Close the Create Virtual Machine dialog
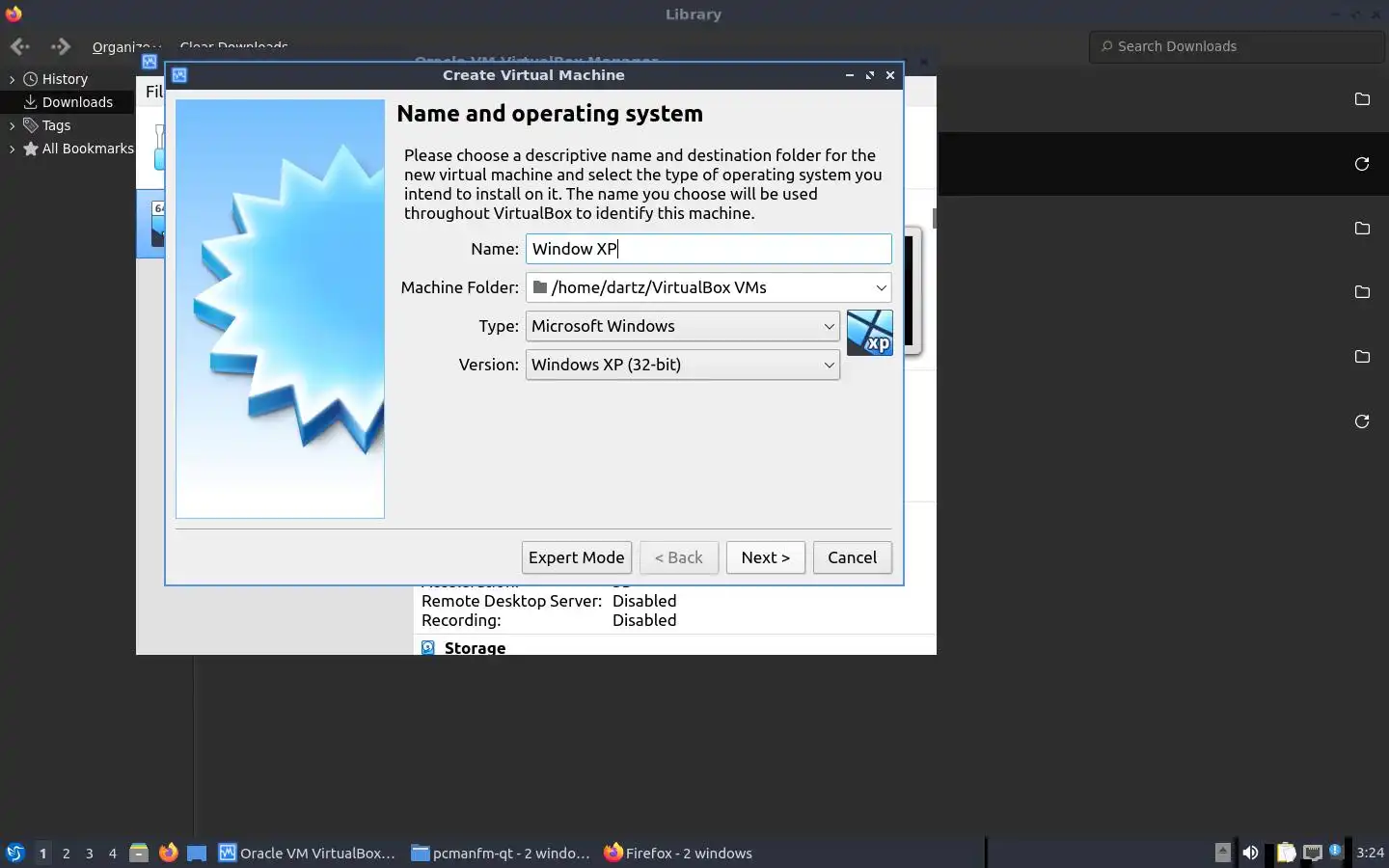The width and height of the screenshot is (1389, 868). click(890, 75)
